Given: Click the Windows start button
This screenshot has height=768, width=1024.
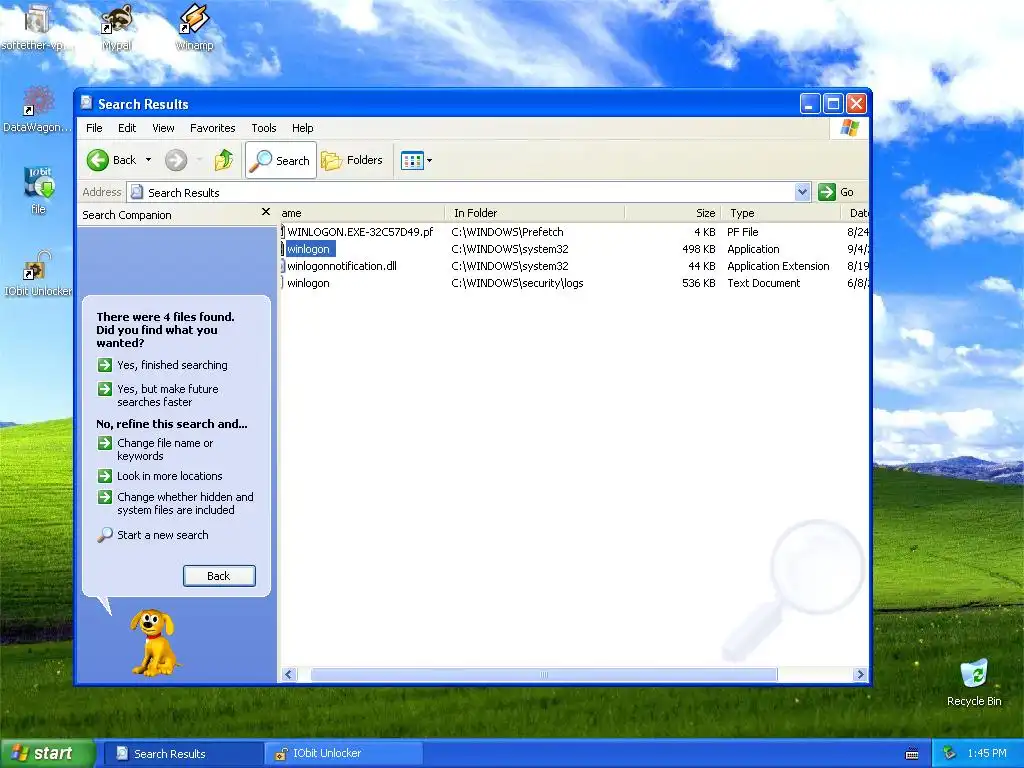Looking at the screenshot, I should point(47,754).
